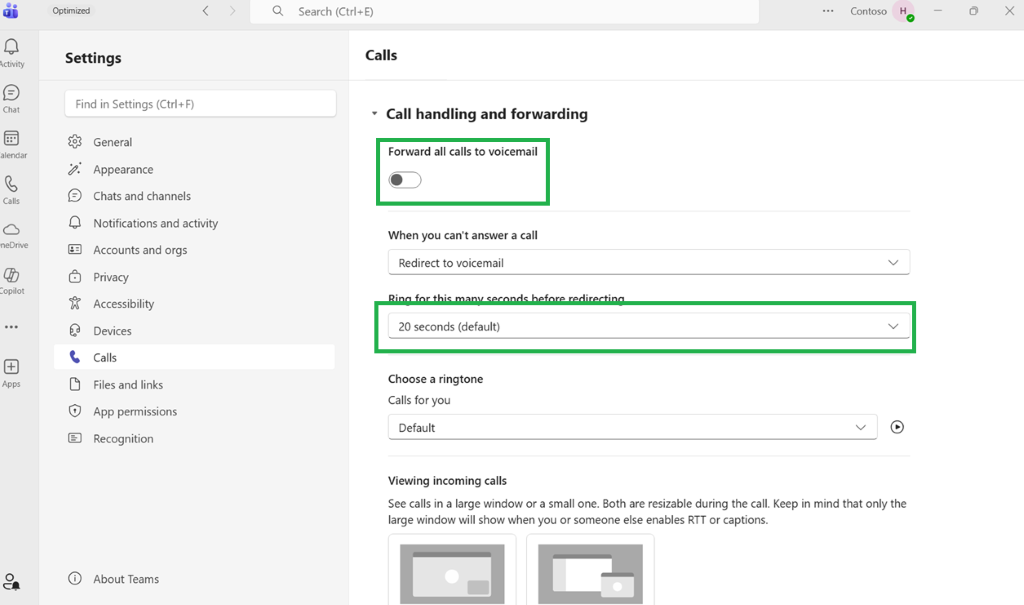Click the search magnifier icon
This screenshot has height=605, width=1024.
pyautogui.click(x=278, y=11)
